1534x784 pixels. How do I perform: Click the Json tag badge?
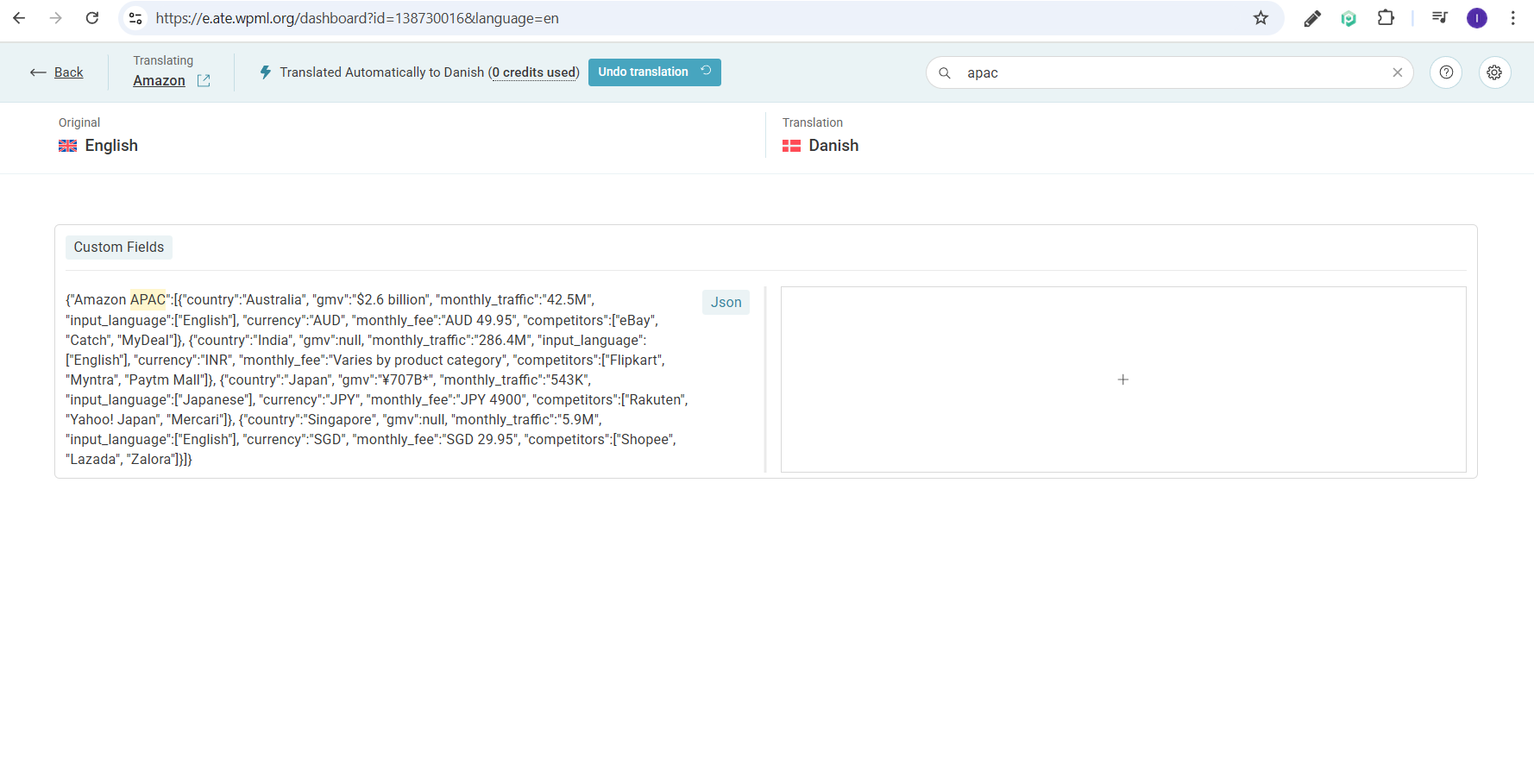(726, 302)
